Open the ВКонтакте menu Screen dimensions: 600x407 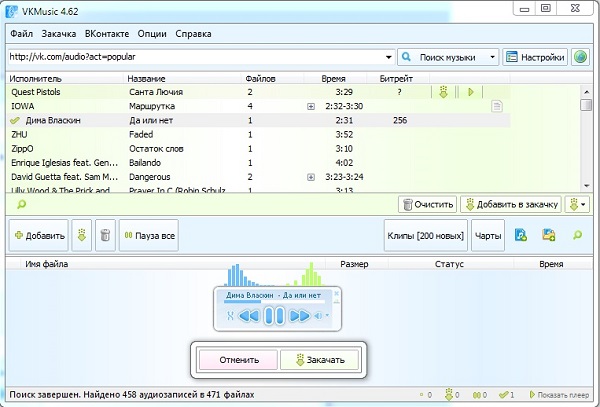click(107, 34)
